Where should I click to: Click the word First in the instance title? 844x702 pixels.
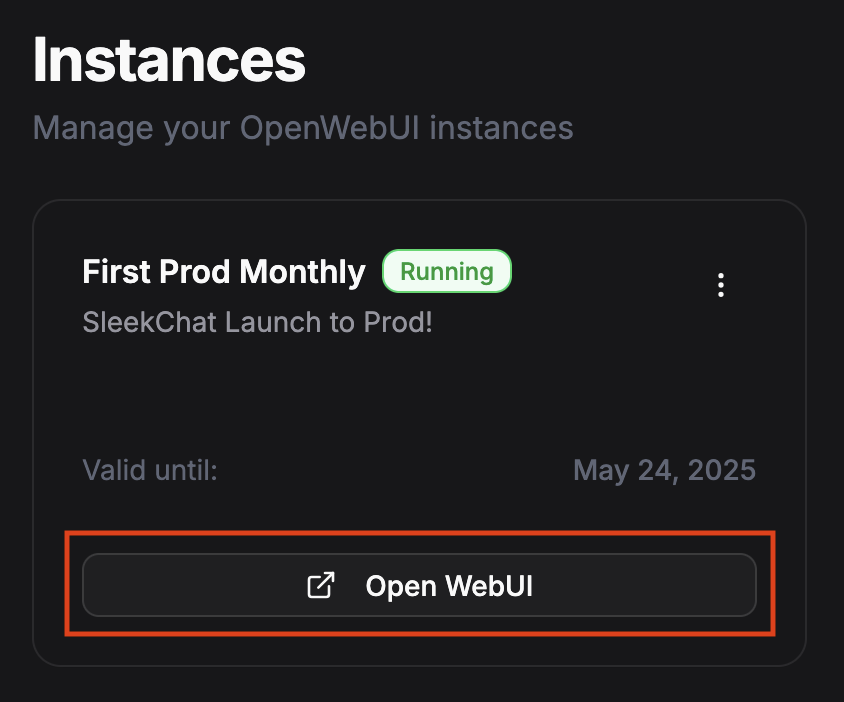click(112, 272)
